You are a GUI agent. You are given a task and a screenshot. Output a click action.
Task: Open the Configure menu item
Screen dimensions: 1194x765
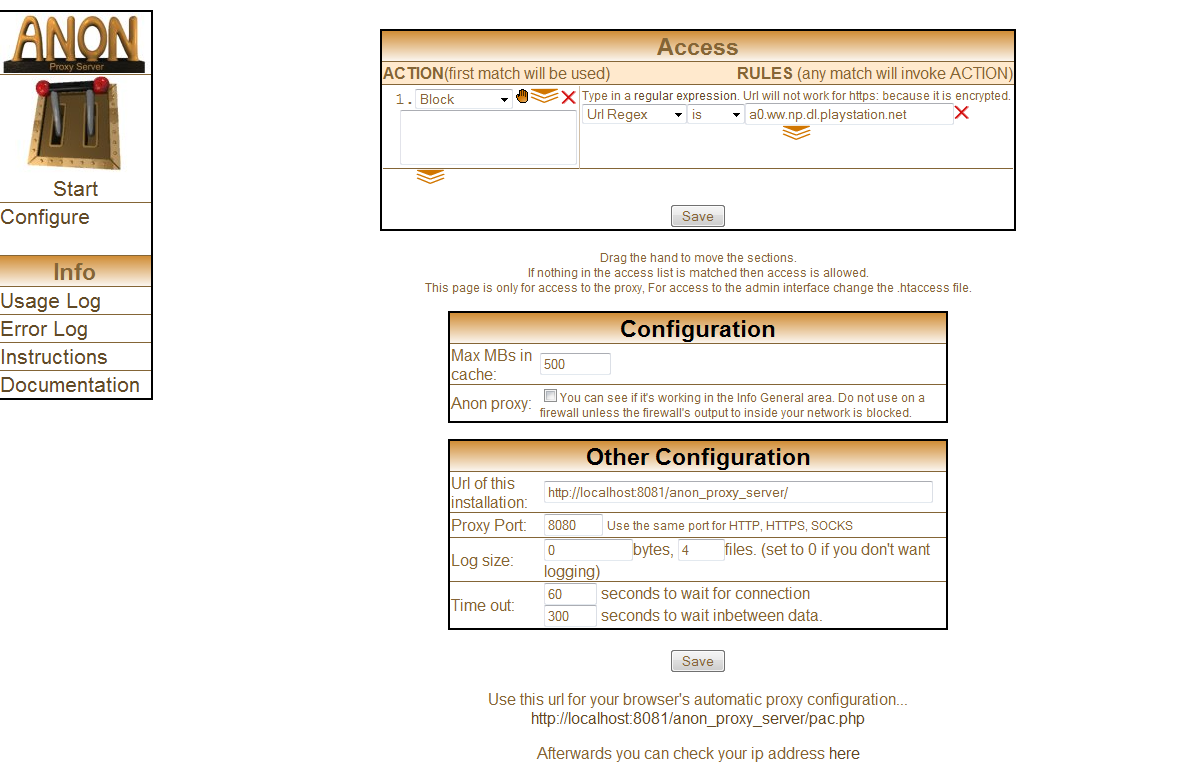click(x=45, y=217)
